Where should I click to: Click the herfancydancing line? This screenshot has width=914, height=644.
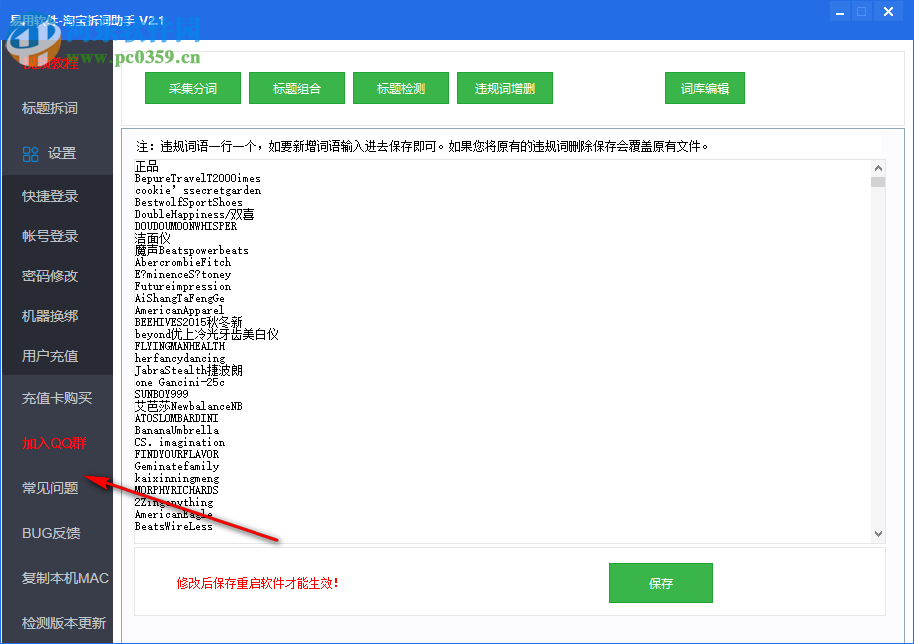180,358
